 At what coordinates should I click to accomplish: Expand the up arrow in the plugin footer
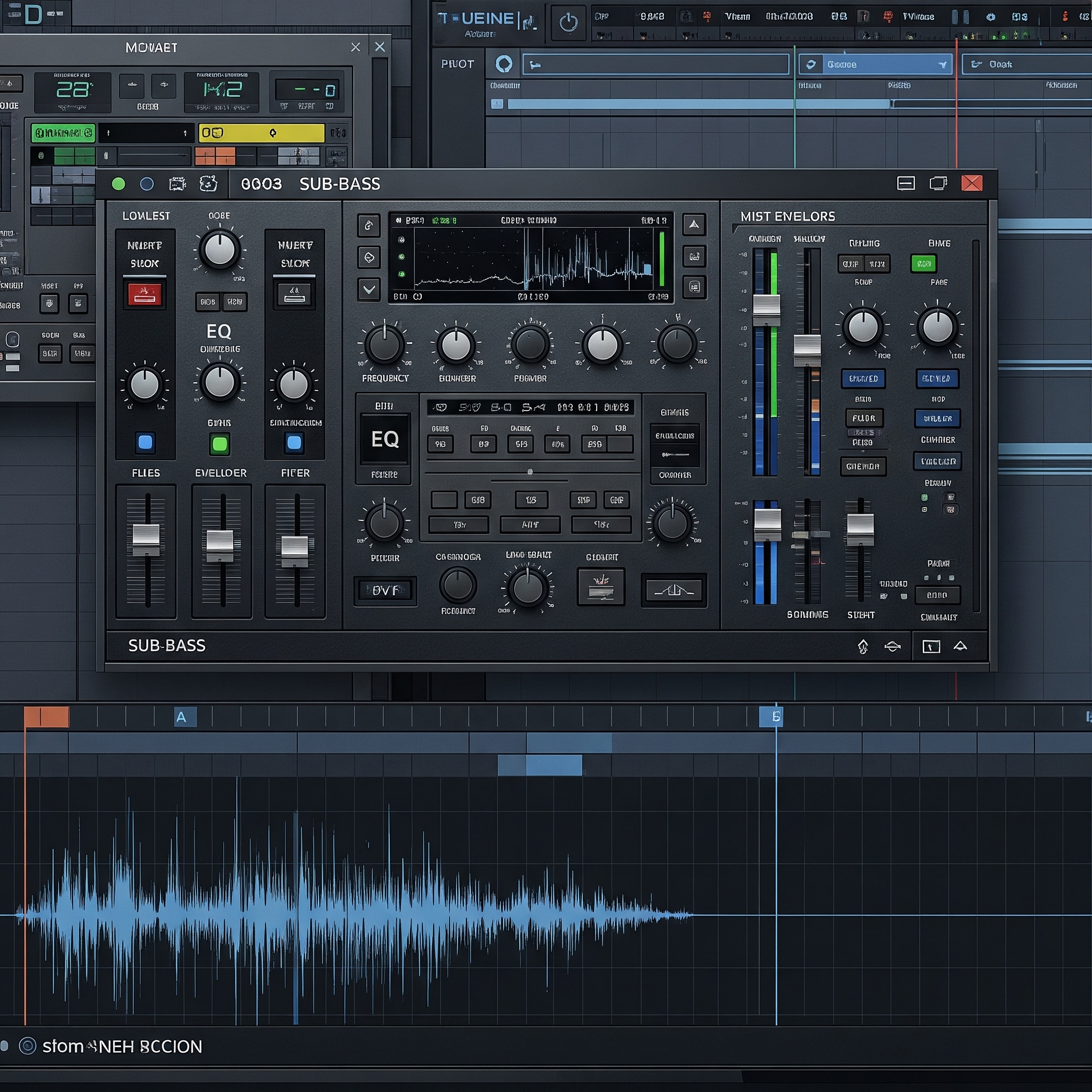[x=960, y=646]
